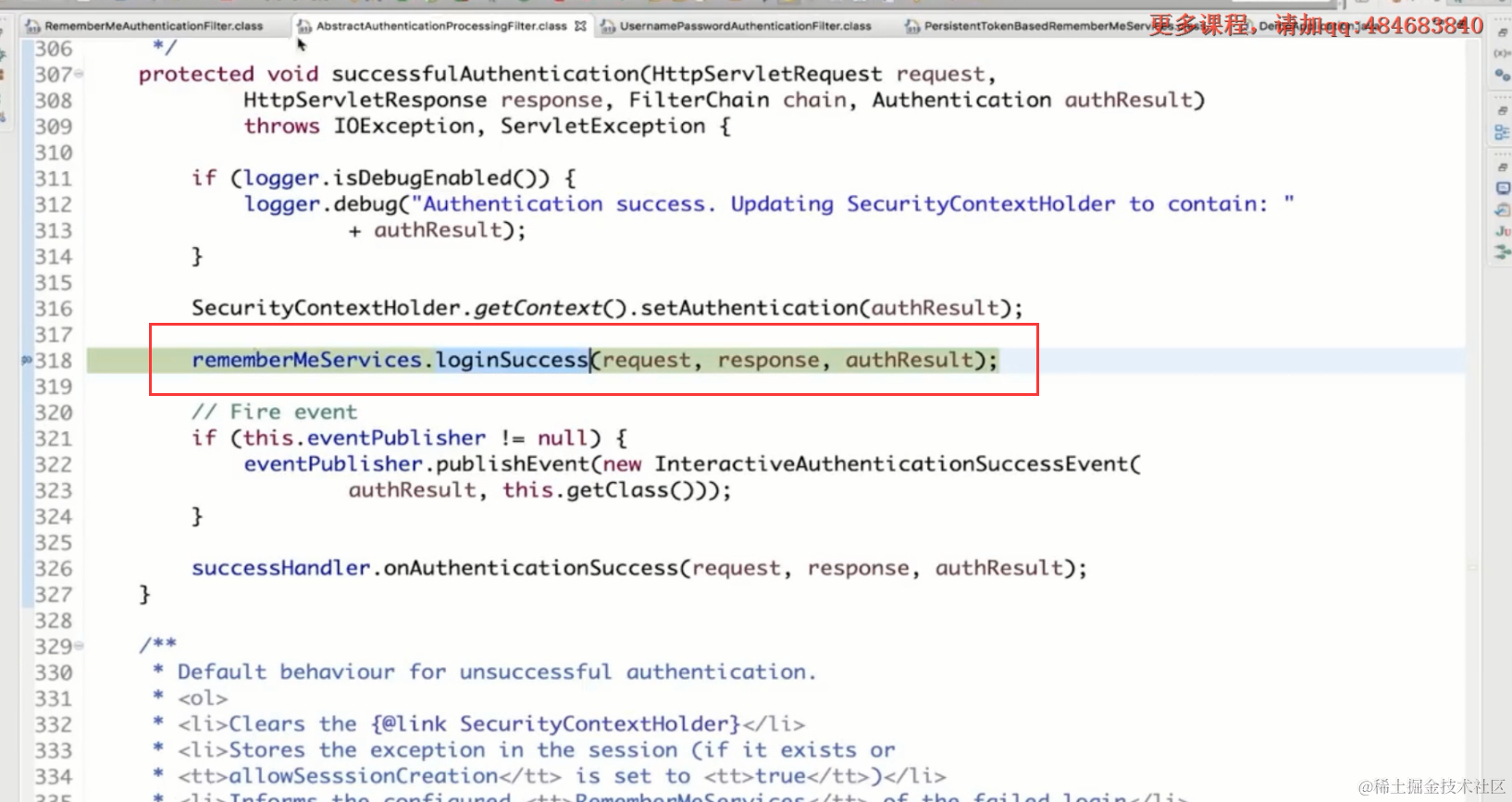Click FilterChain on line 308

699,100
